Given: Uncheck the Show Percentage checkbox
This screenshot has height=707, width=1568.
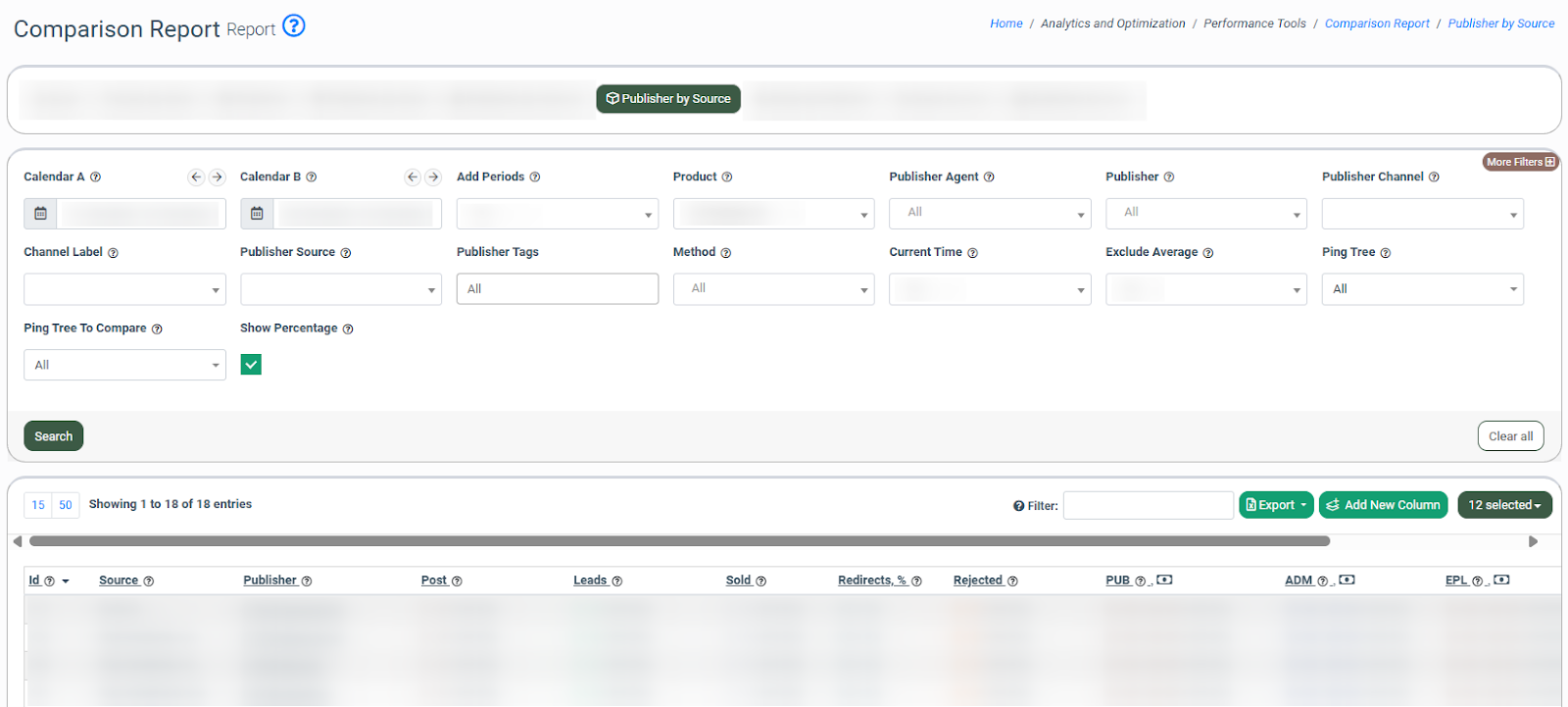Looking at the screenshot, I should pos(251,365).
